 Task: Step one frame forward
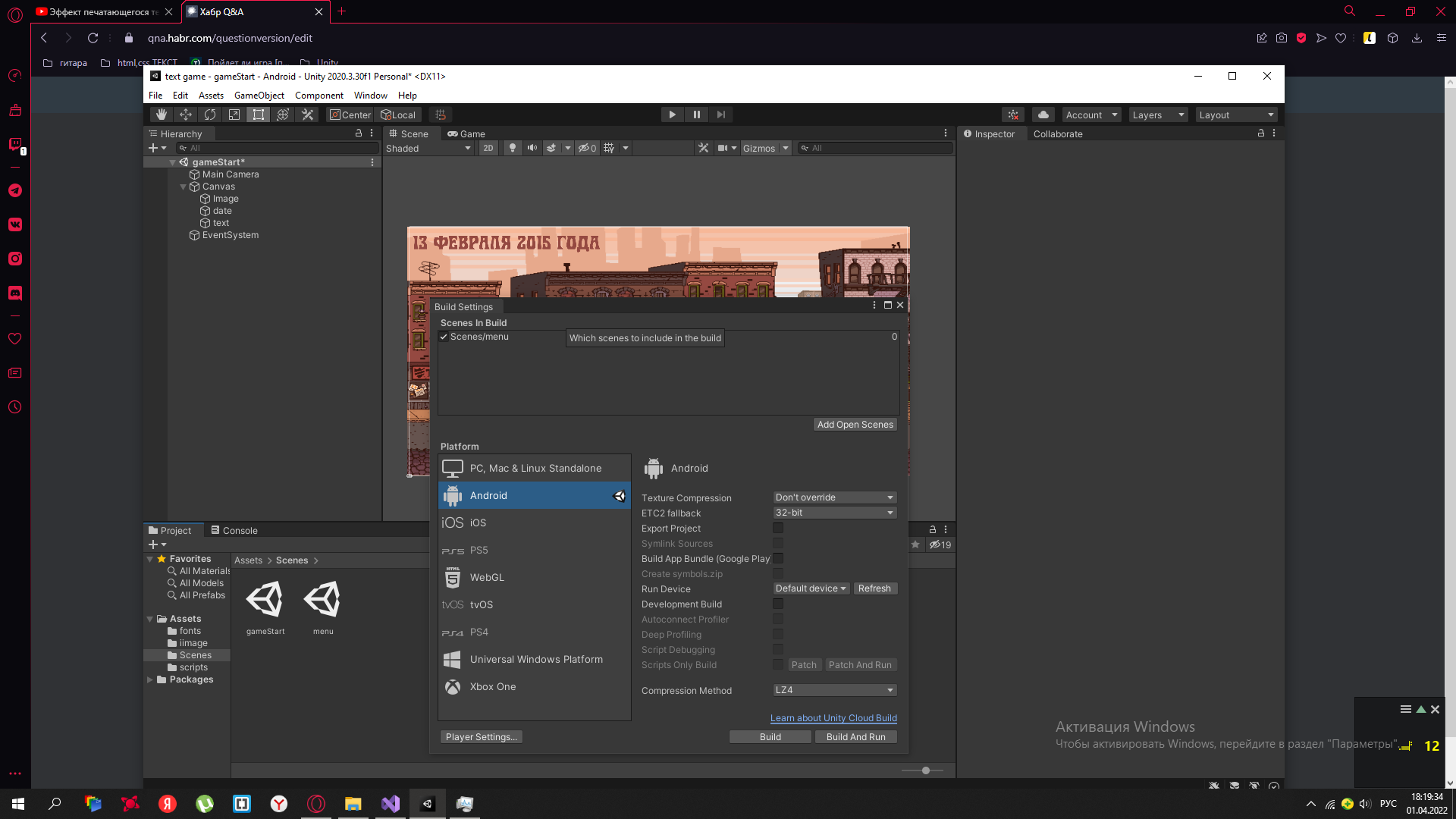pyautogui.click(x=720, y=115)
